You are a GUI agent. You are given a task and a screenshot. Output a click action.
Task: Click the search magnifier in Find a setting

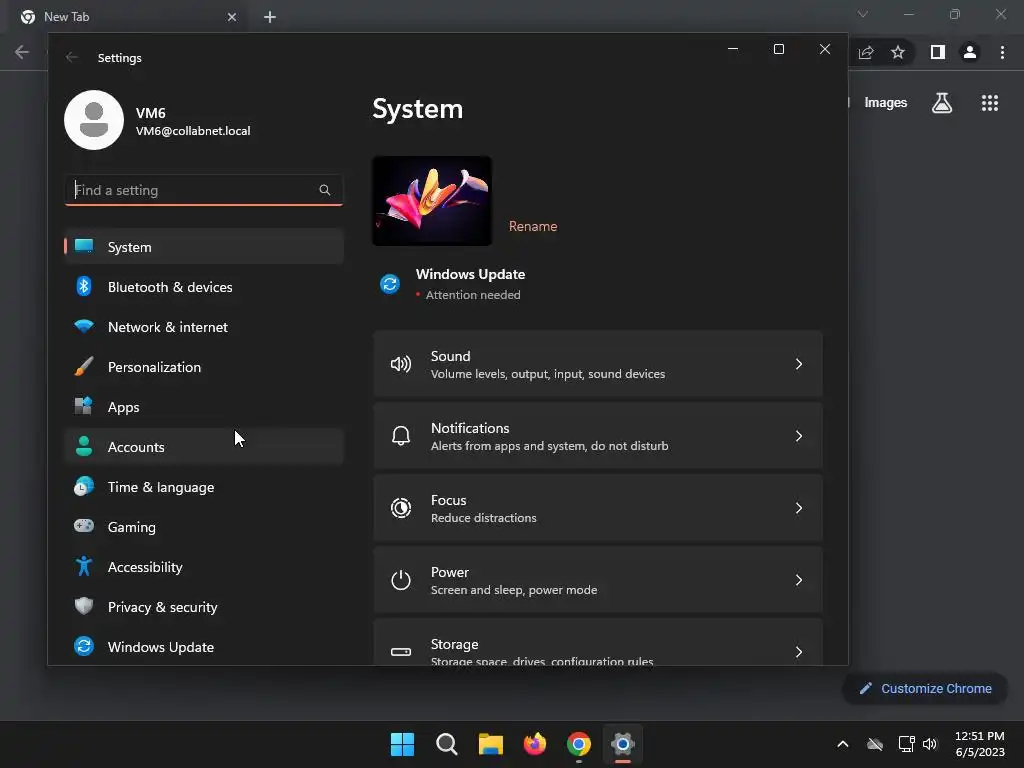325,190
